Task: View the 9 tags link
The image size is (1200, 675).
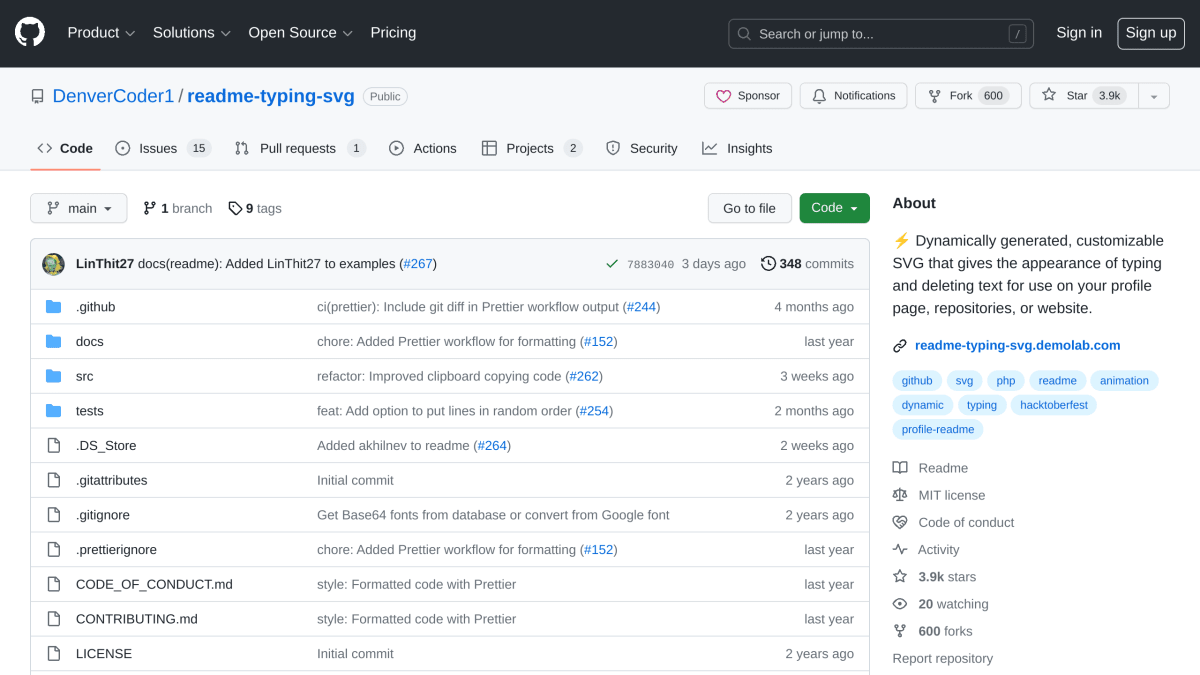Action: click(255, 208)
